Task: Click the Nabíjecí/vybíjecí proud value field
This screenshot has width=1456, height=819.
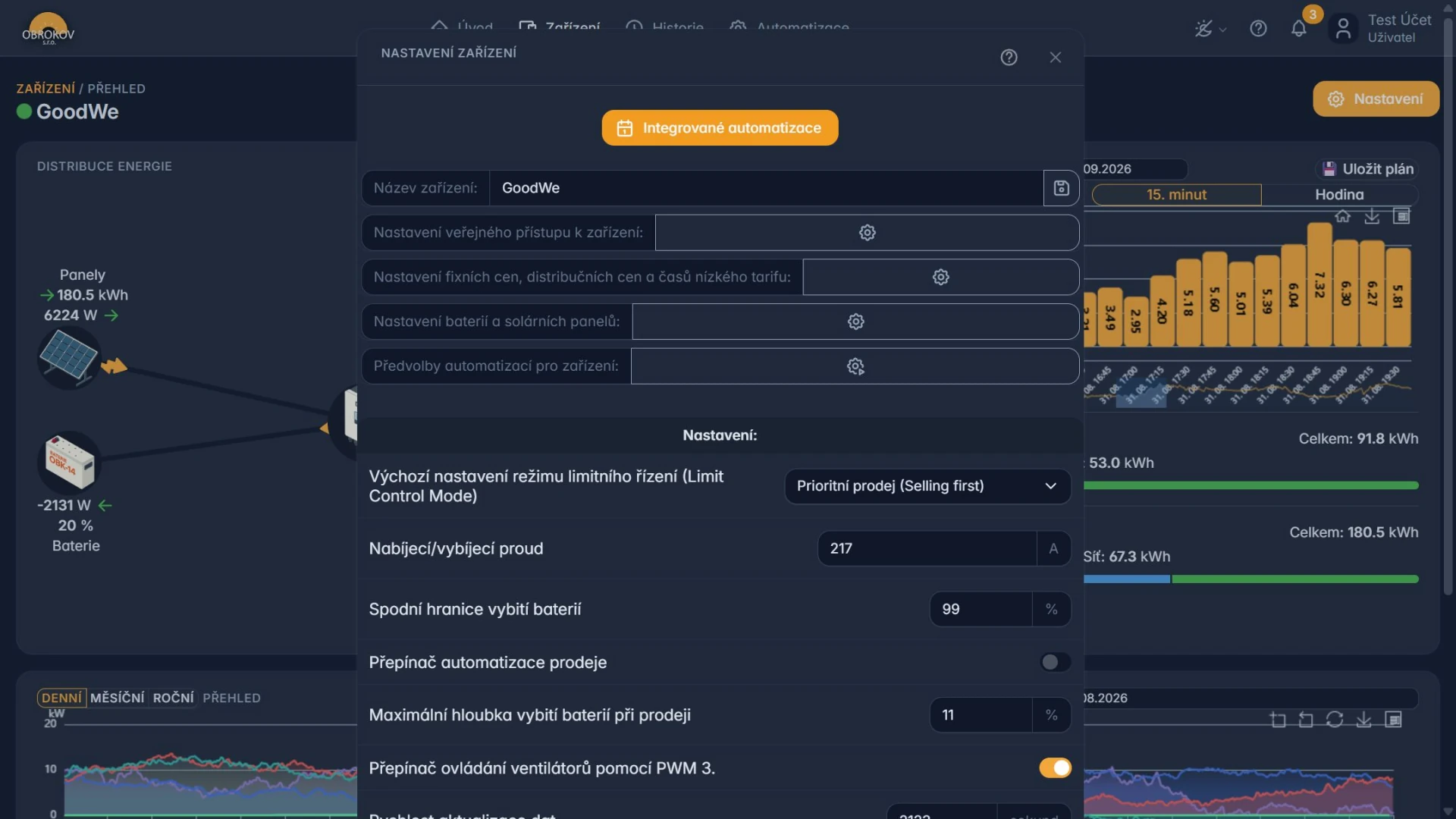Action: tap(927, 548)
